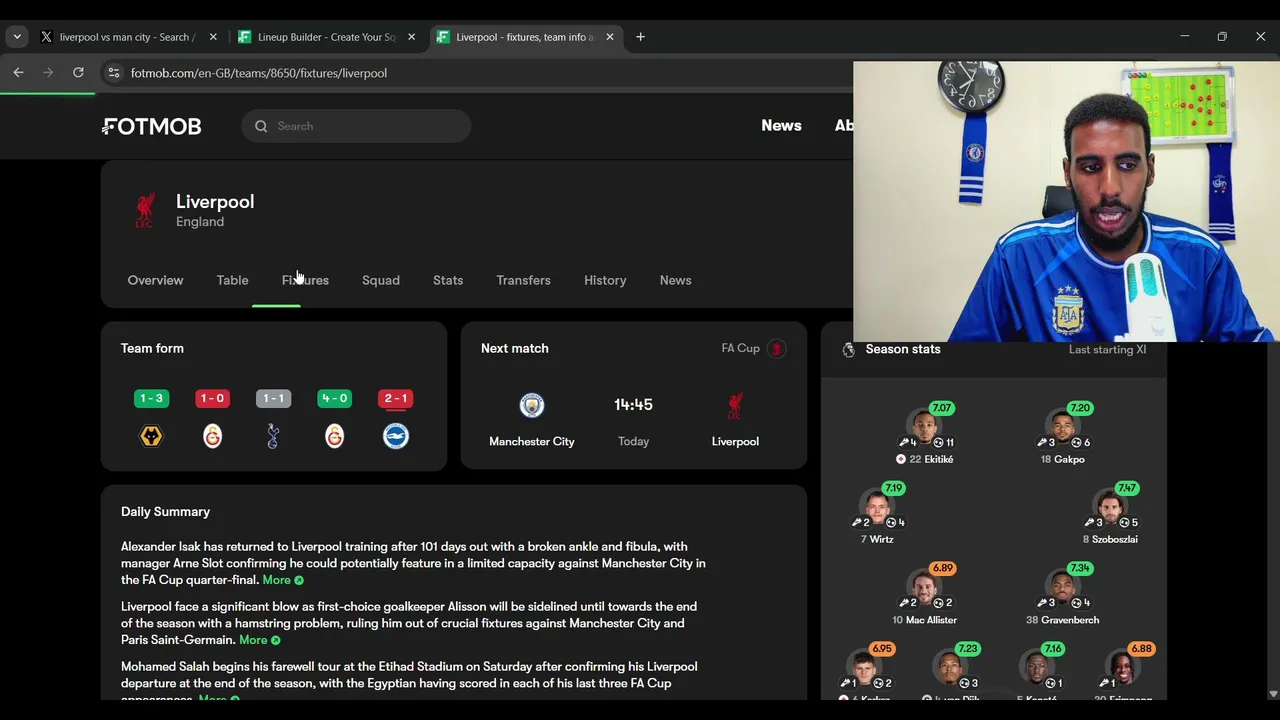Click Manchester City crest in Next match
Viewport: 1280px width, 720px height.
[x=532, y=405]
